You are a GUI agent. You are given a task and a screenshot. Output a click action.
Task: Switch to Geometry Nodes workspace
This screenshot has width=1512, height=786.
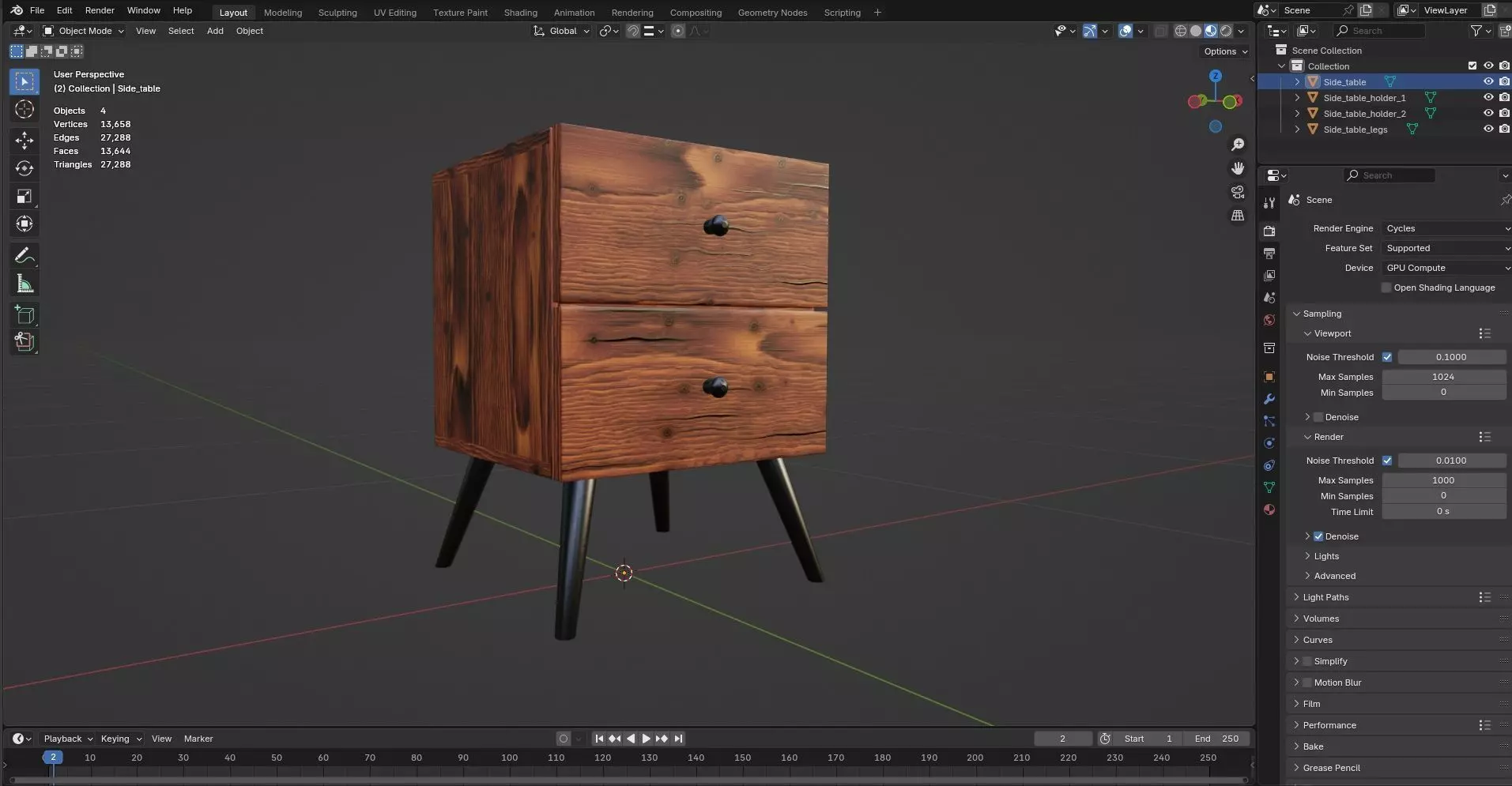coord(772,13)
